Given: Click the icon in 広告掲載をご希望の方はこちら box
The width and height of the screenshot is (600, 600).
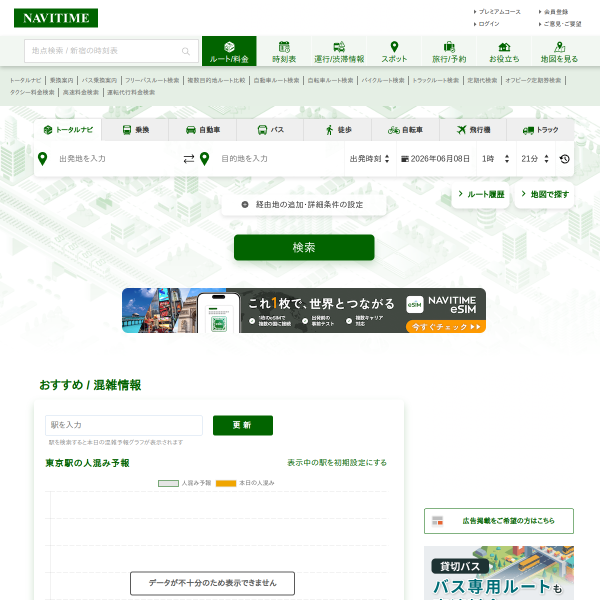Looking at the screenshot, I should point(437,521).
